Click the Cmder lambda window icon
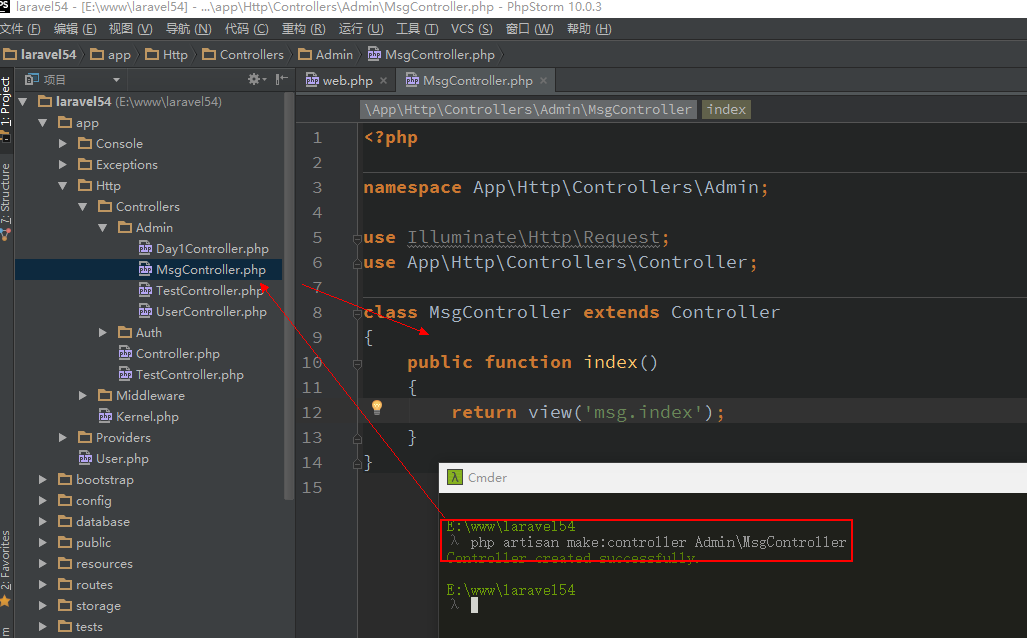 tap(453, 478)
